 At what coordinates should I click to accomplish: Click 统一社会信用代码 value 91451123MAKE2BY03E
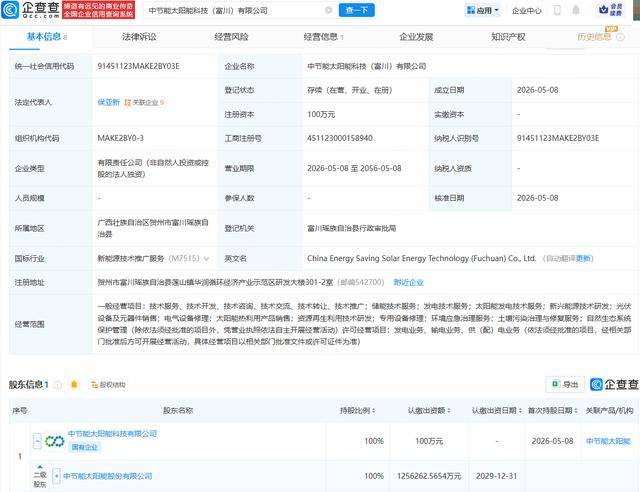coord(138,66)
